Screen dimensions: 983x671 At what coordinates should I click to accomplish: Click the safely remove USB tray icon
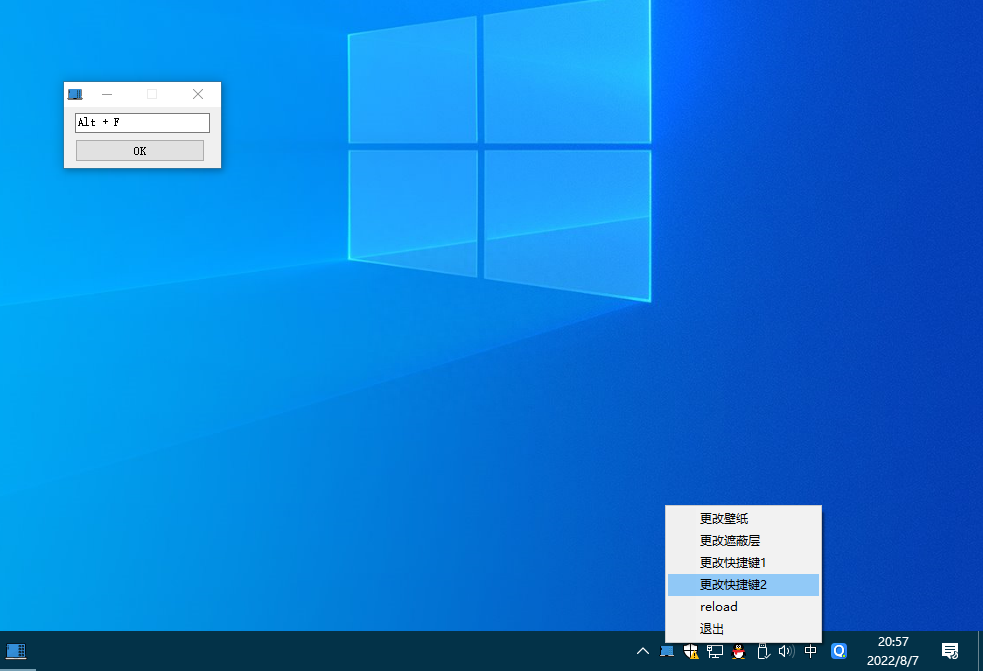[763, 652]
